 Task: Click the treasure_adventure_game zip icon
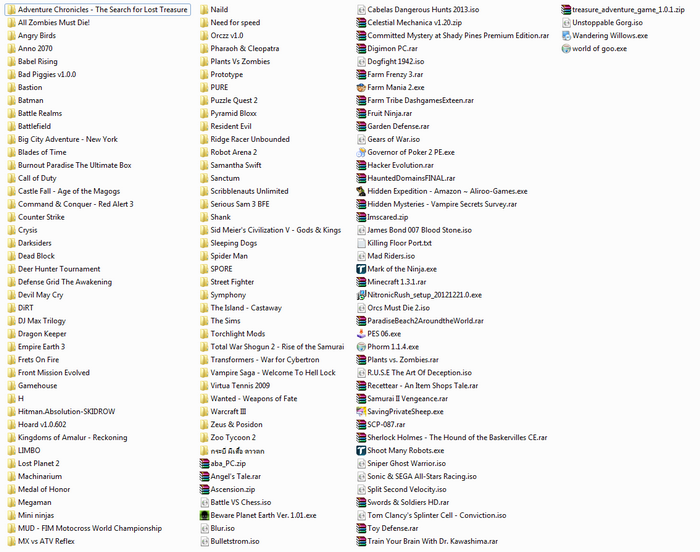(x=566, y=10)
